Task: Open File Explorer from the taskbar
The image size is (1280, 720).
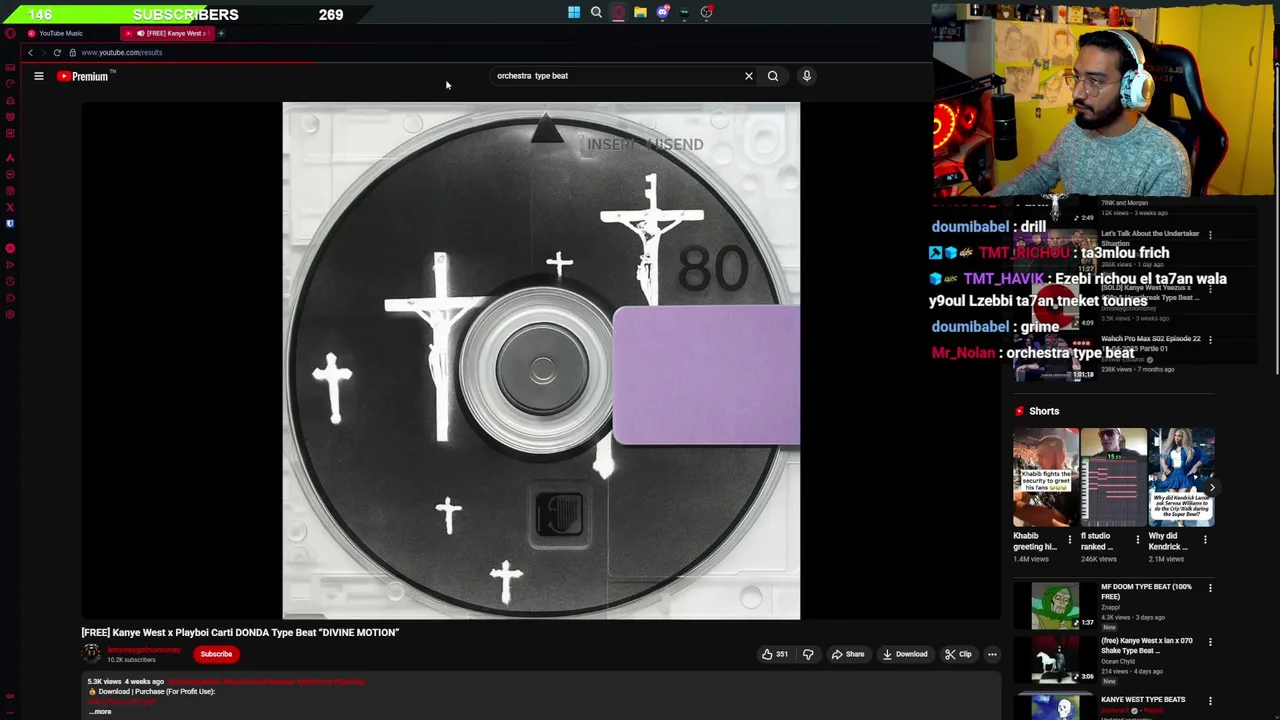Action: click(x=640, y=13)
